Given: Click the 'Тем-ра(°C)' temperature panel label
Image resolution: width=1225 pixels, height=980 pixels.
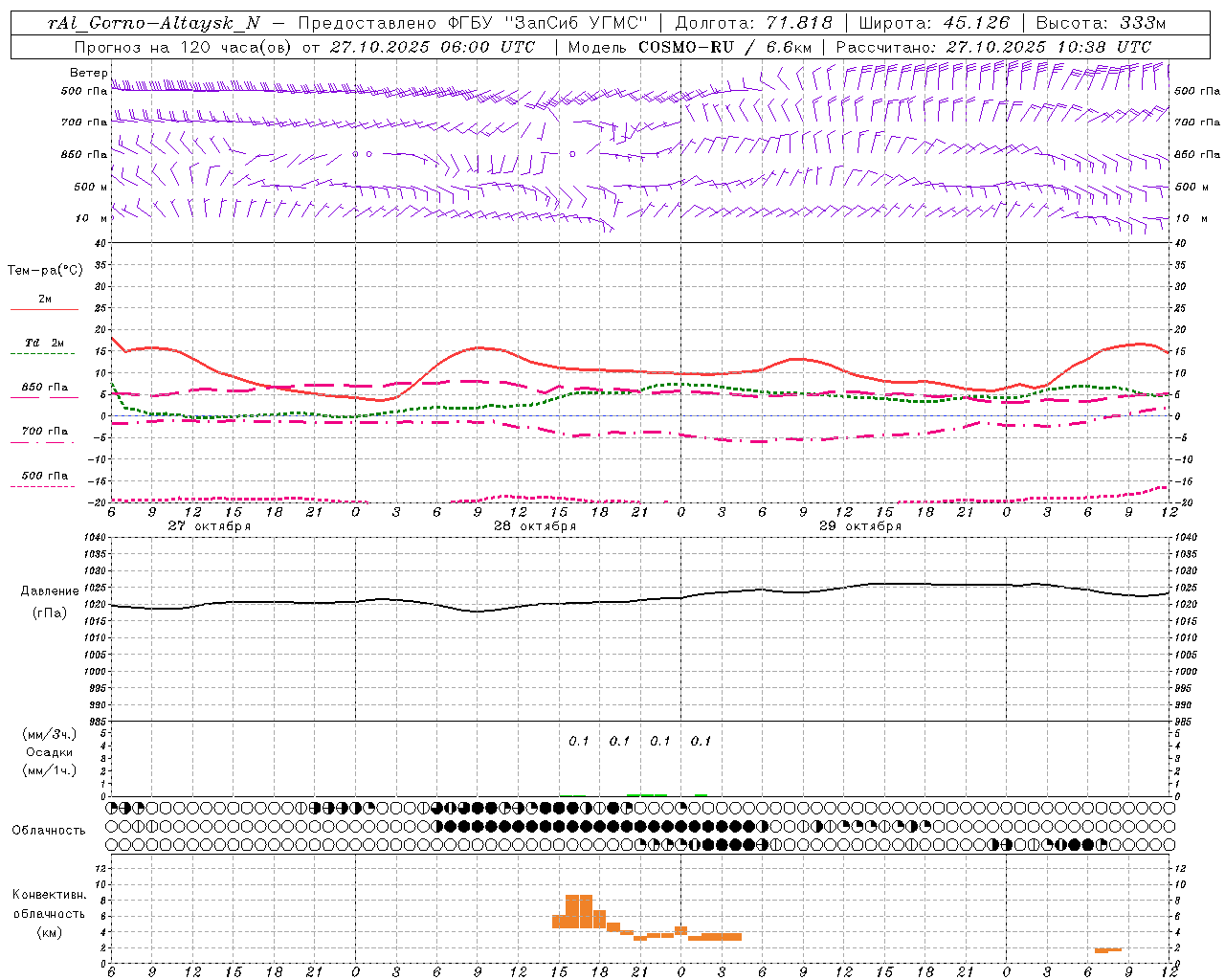Looking at the screenshot, I should [x=45, y=271].
